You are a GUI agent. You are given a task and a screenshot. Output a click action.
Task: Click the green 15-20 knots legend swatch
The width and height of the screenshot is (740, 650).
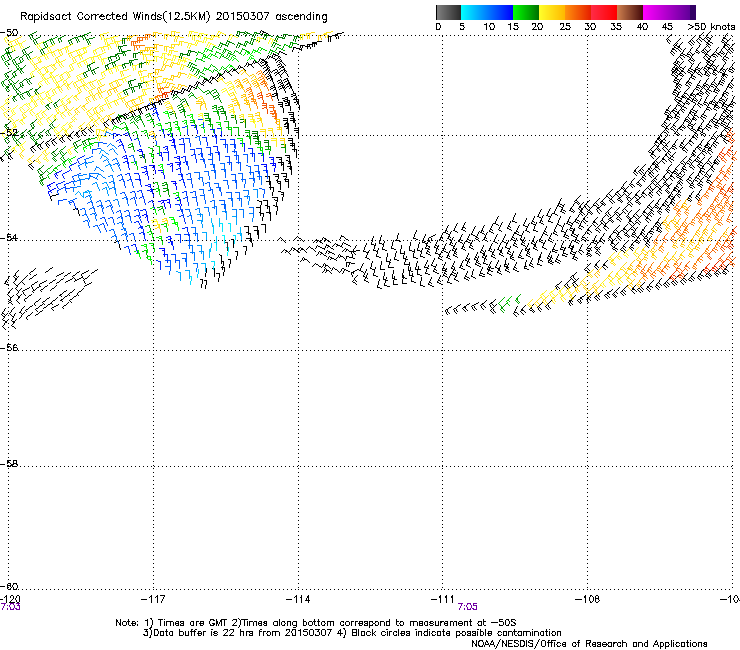click(526, 12)
